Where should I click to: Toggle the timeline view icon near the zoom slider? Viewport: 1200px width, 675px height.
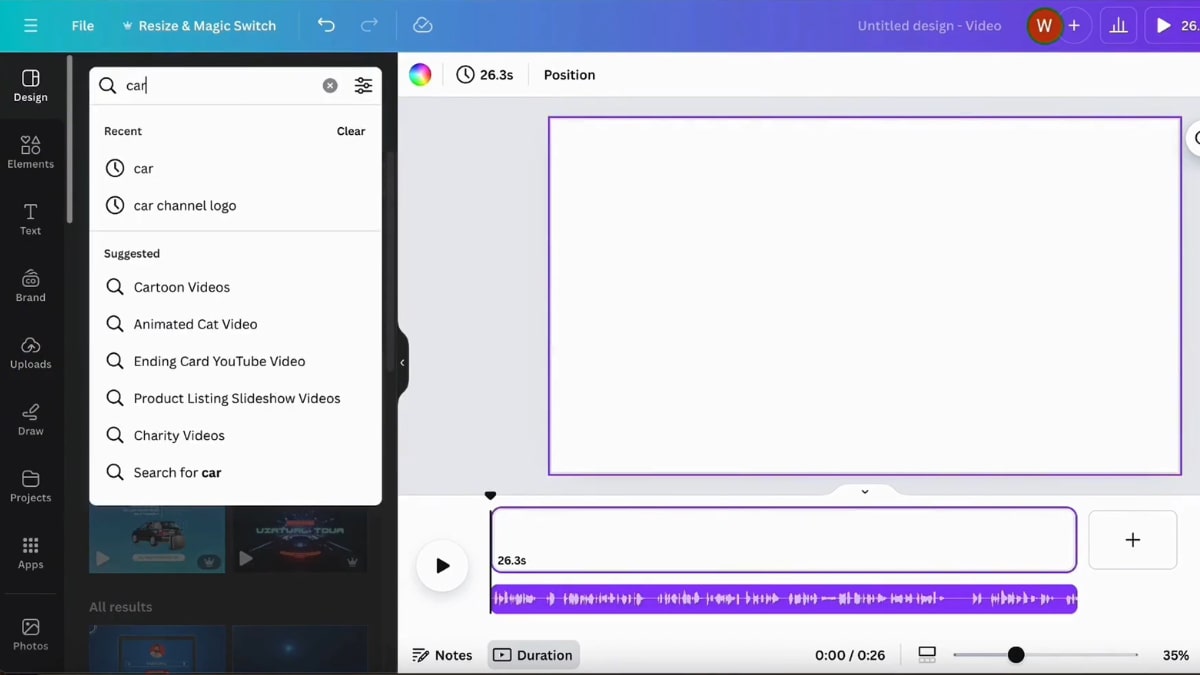926,654
